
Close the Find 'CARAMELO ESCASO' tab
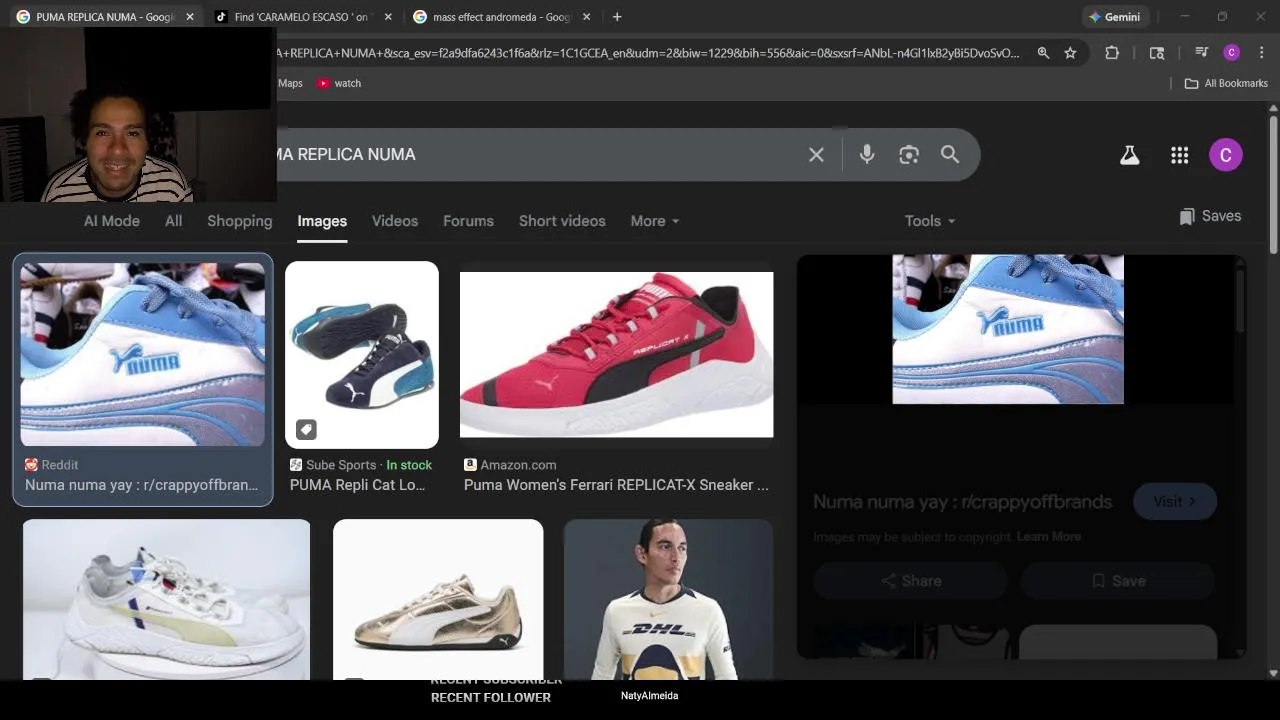(388, 17)
